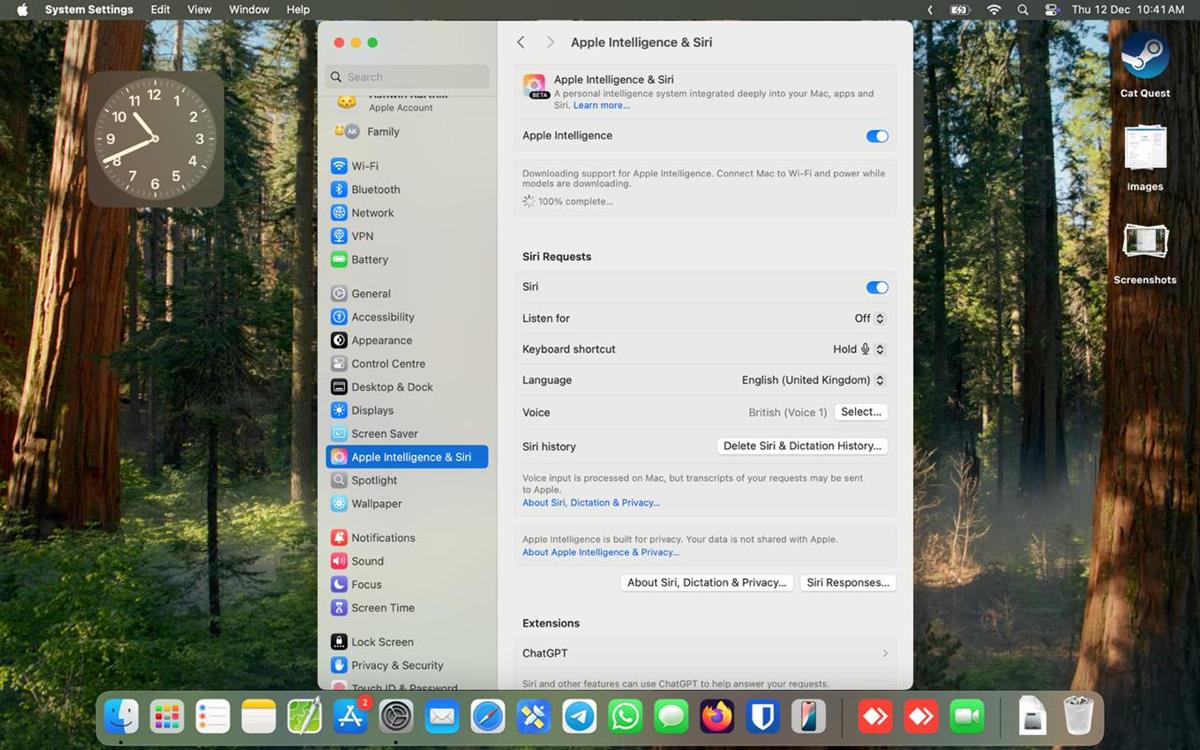This screenshot has width=1200, height=750.
Task: Change the Siri Language popup
Action: click(812, 380)
